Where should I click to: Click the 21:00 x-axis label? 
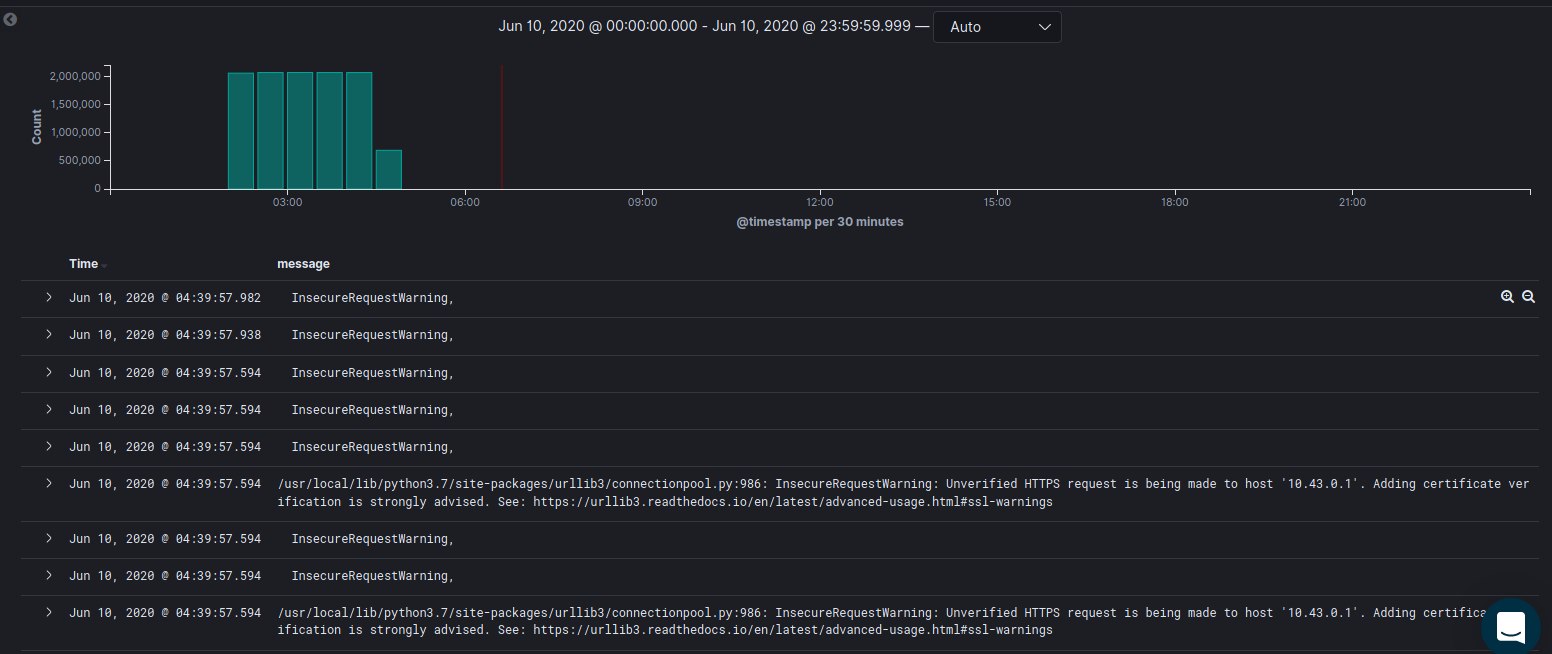coord(1352,203)
